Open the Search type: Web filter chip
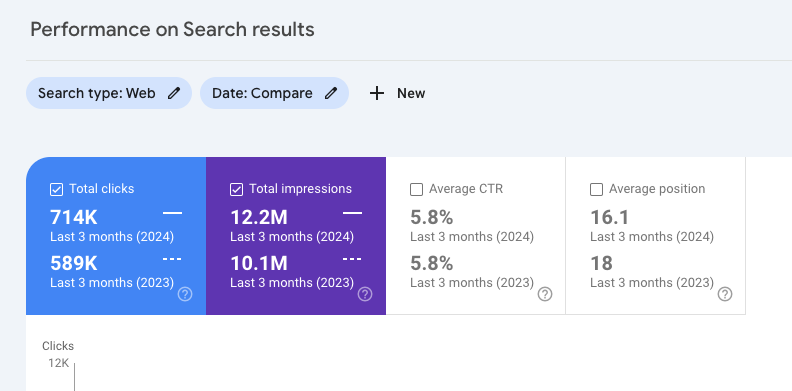This screenshot has width=792, height=391. coord(109,93)
